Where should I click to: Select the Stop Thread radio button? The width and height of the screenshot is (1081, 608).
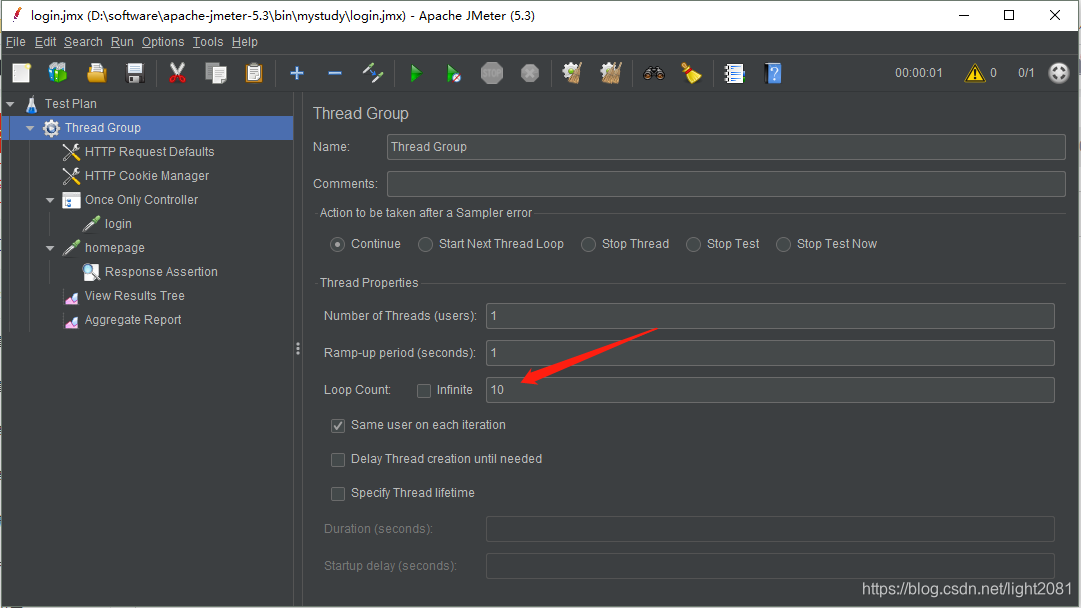point(588,245)
